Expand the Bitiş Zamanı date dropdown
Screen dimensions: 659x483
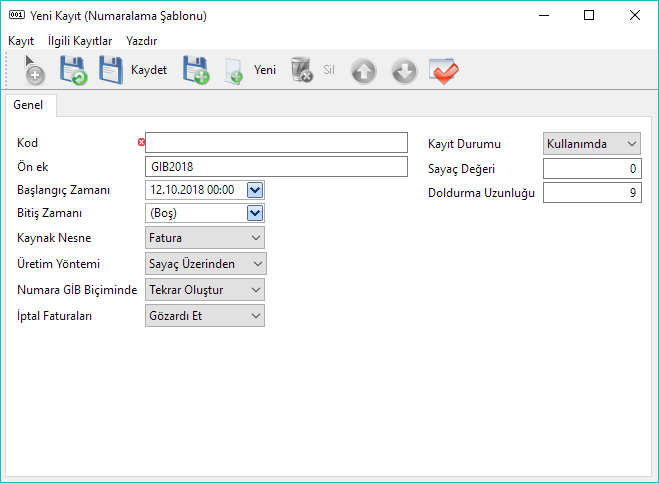coord(254,213)
